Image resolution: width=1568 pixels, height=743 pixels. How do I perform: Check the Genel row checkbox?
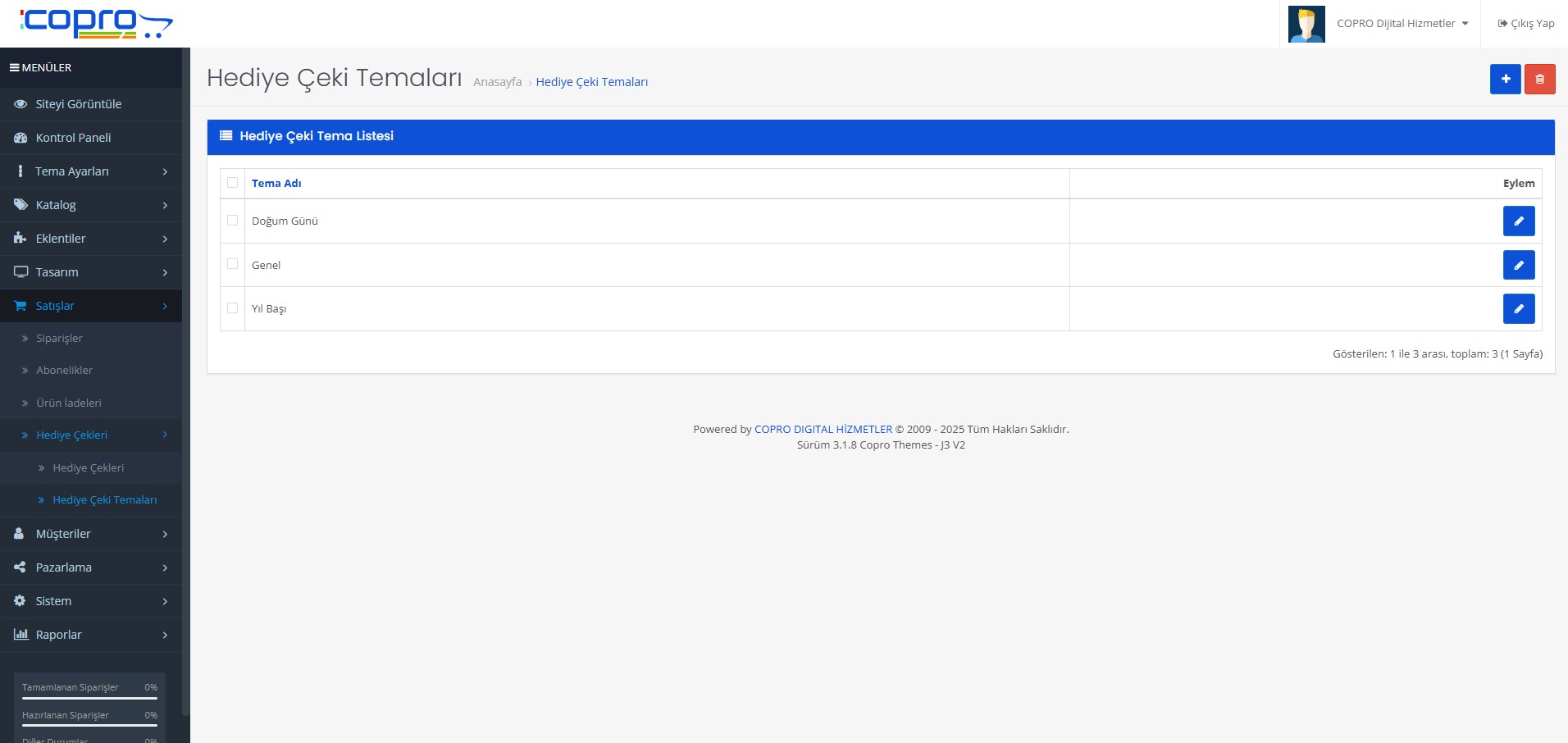pos(233,264)
